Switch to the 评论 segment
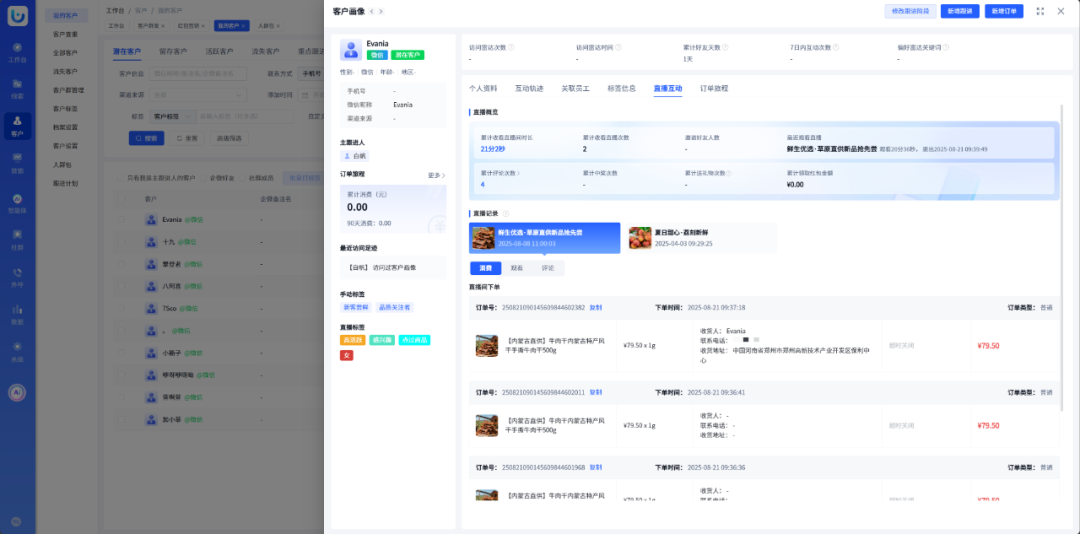 click(x=548, y=268)
